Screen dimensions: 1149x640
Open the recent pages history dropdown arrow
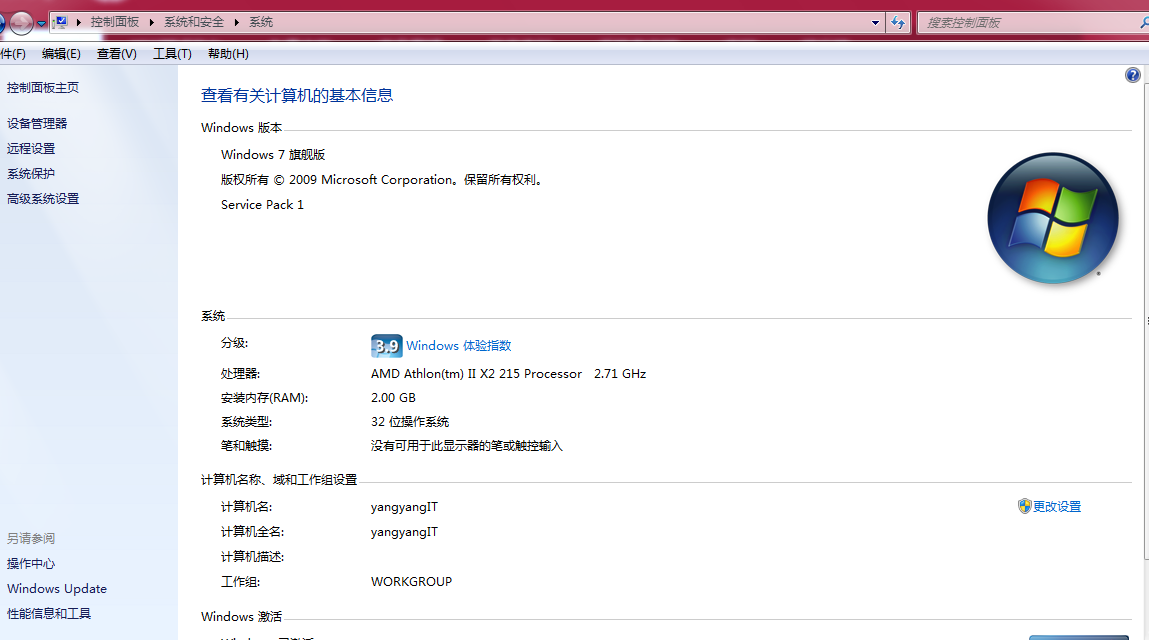tap(41, 23)
